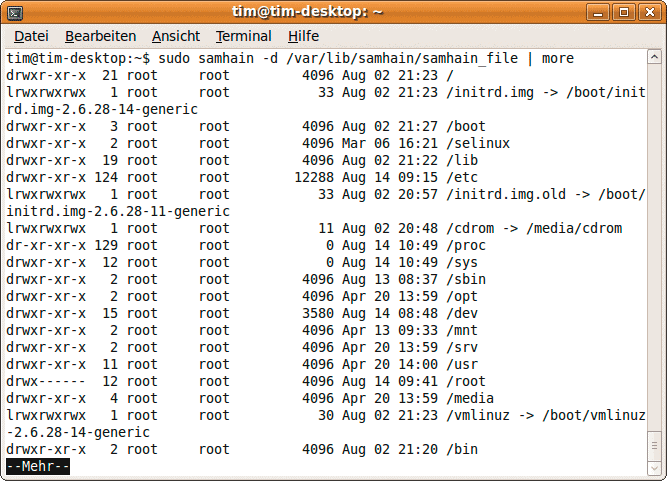Click the --Mehr-- pager prompt

(x=38, y=466)
